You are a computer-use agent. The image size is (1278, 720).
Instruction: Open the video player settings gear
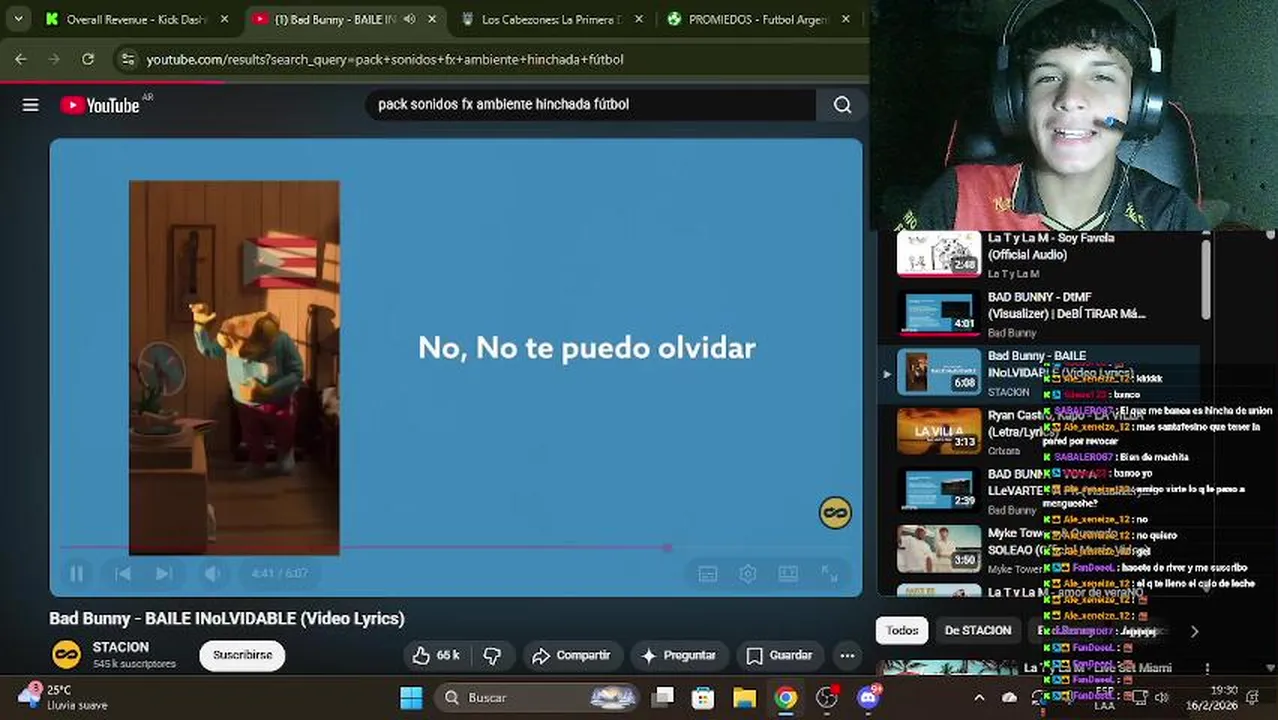747,573
